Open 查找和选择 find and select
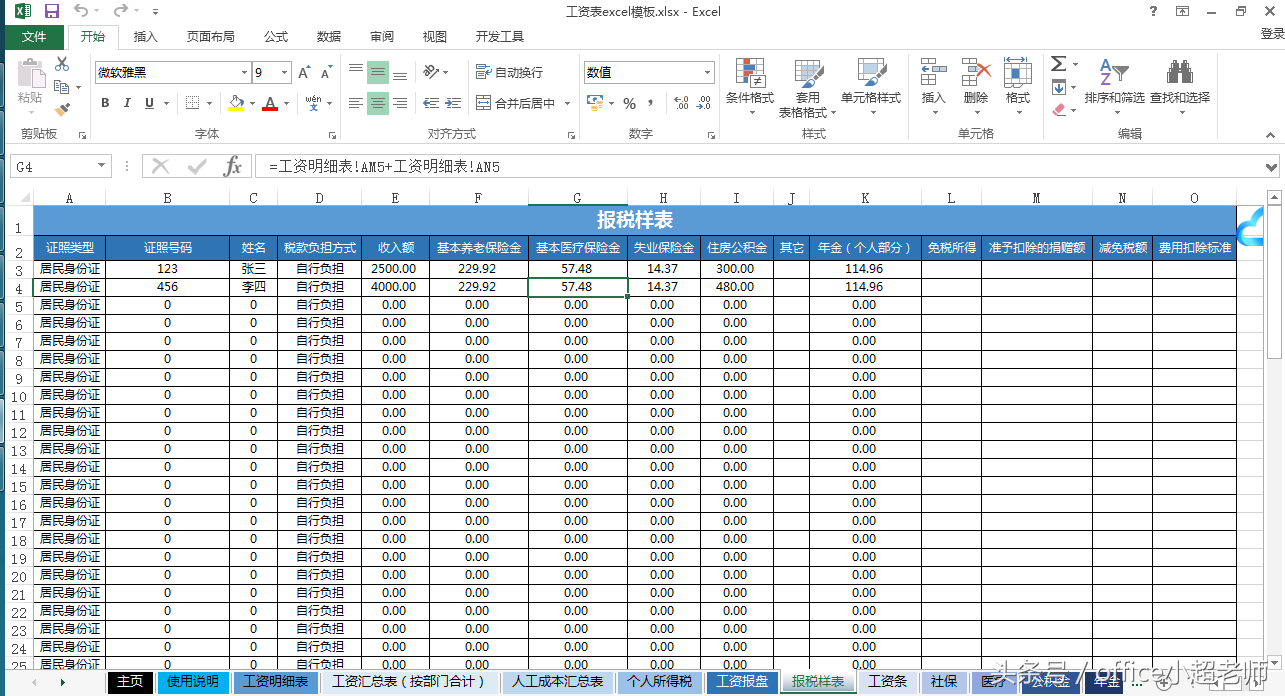This screenshot has height=696, width=1285. (x=1180, y=86)
